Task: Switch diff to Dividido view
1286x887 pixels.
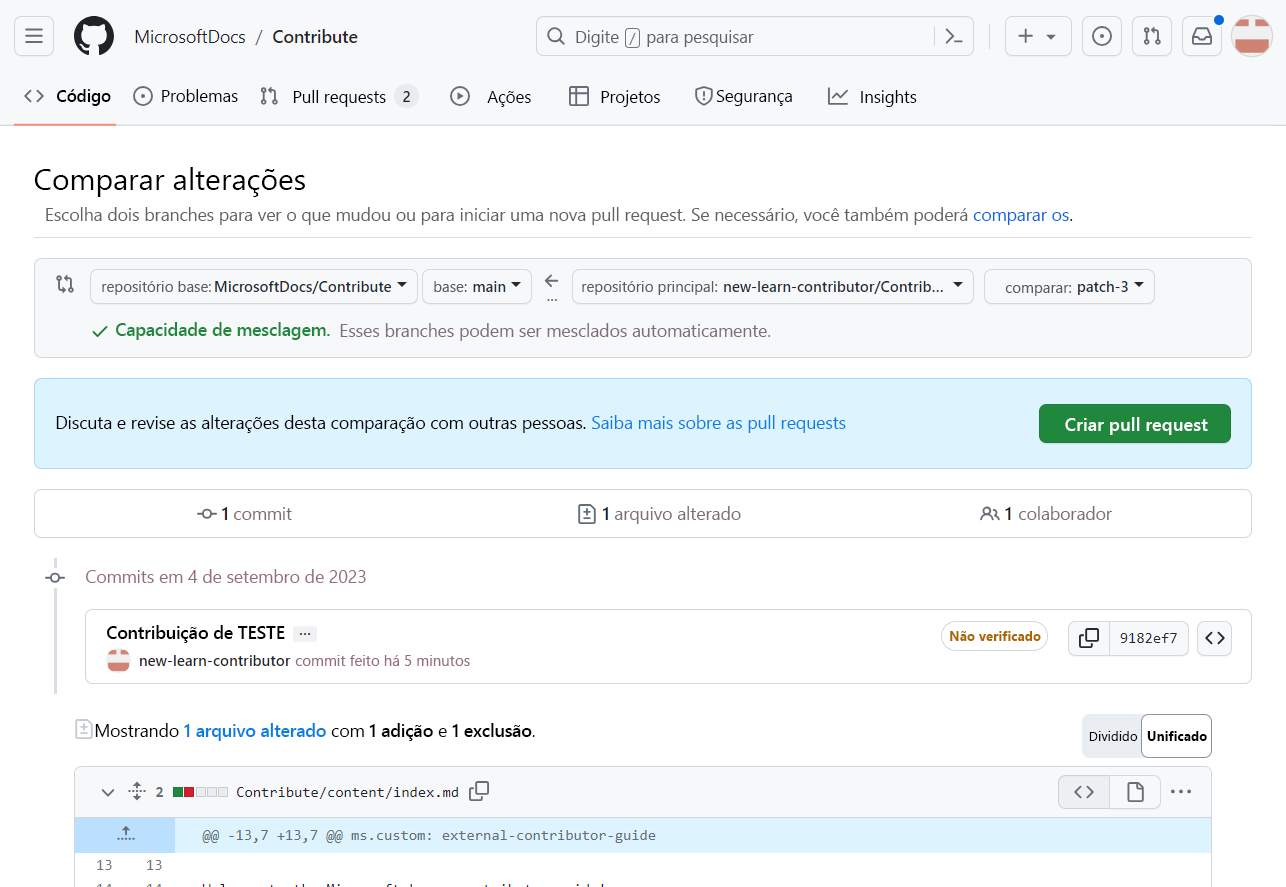Action: [x=1112, y=736]
